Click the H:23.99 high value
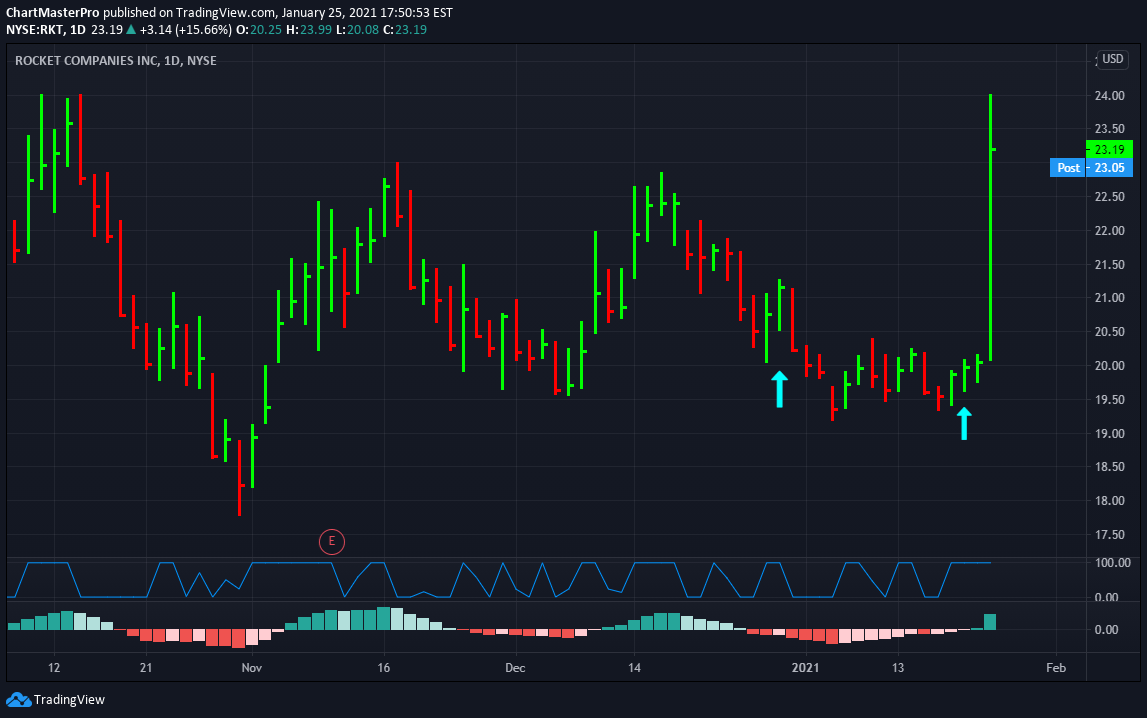Screen dimensions: 1147x718 (309, 30)
